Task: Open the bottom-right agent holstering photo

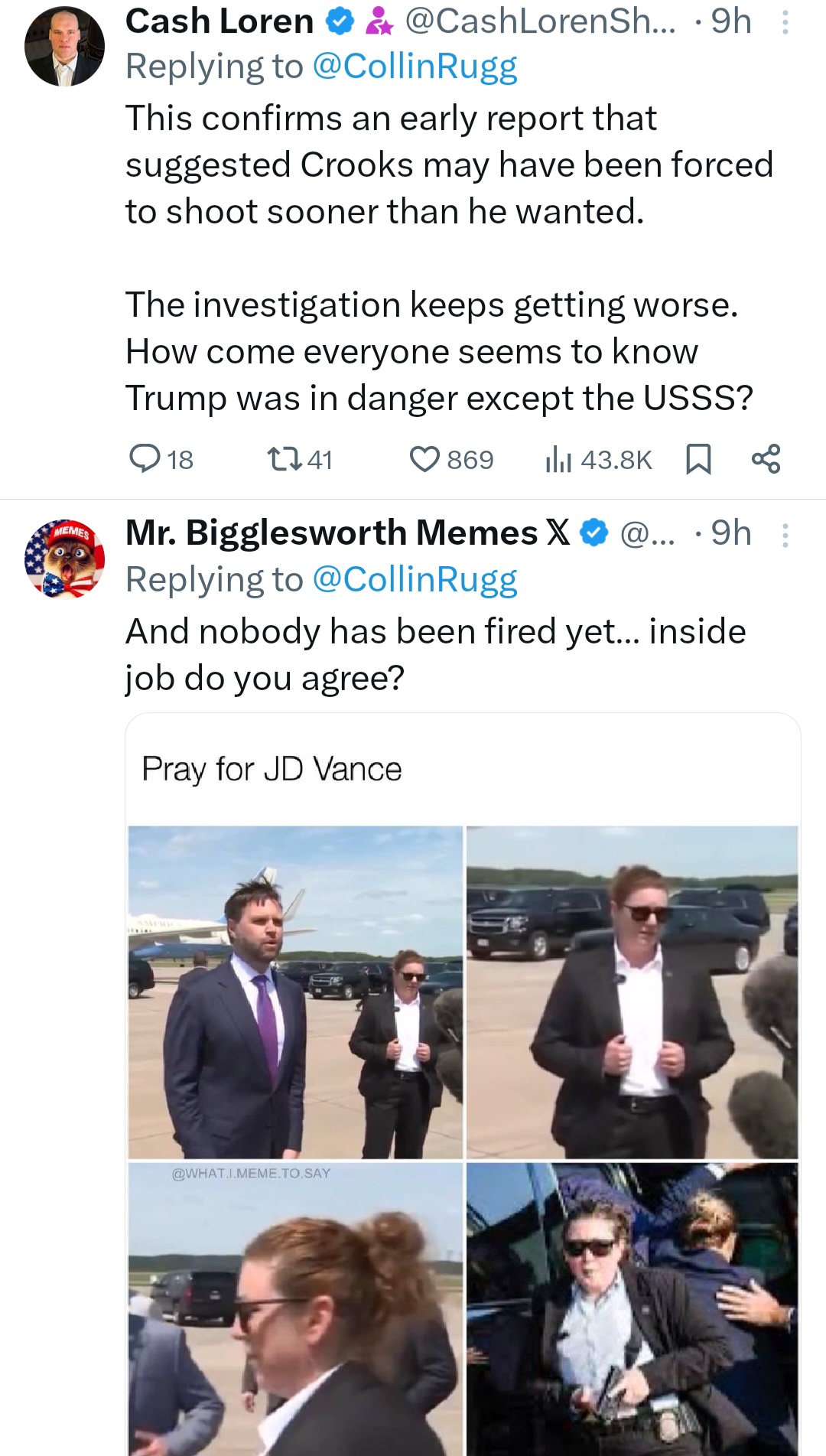Action: 632,1308
